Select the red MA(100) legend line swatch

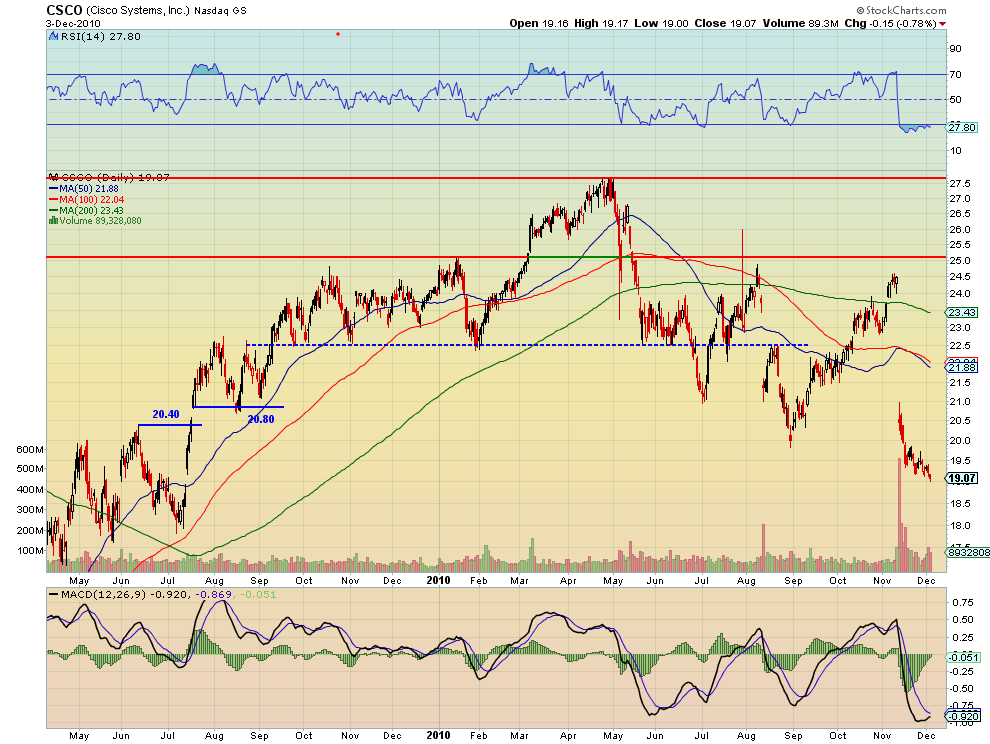click(x=53, y=200)
